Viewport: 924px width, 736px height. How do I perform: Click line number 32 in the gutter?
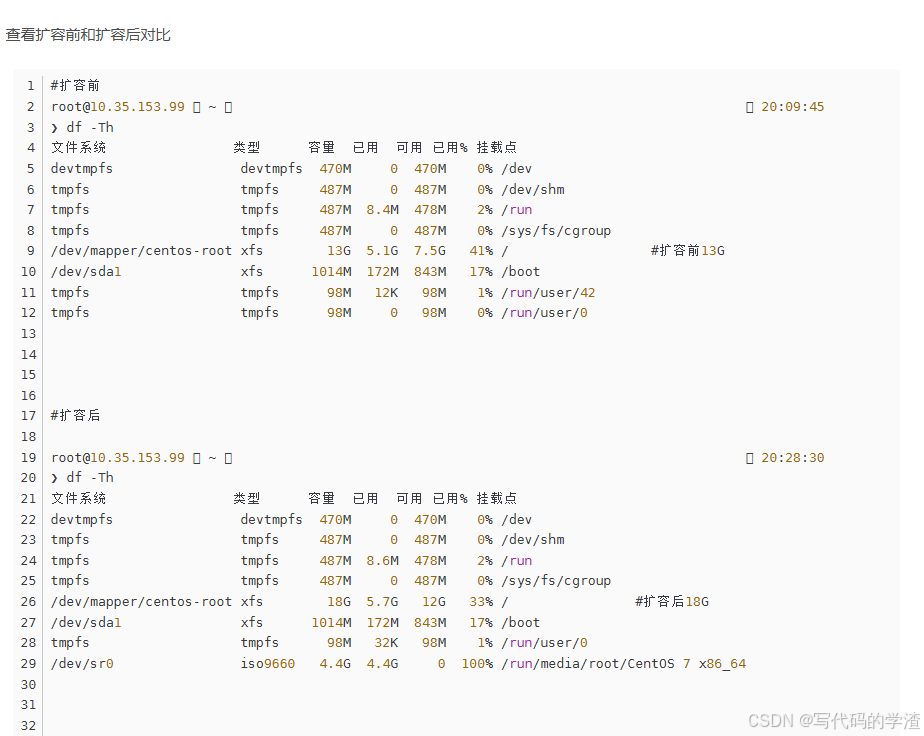28,726
